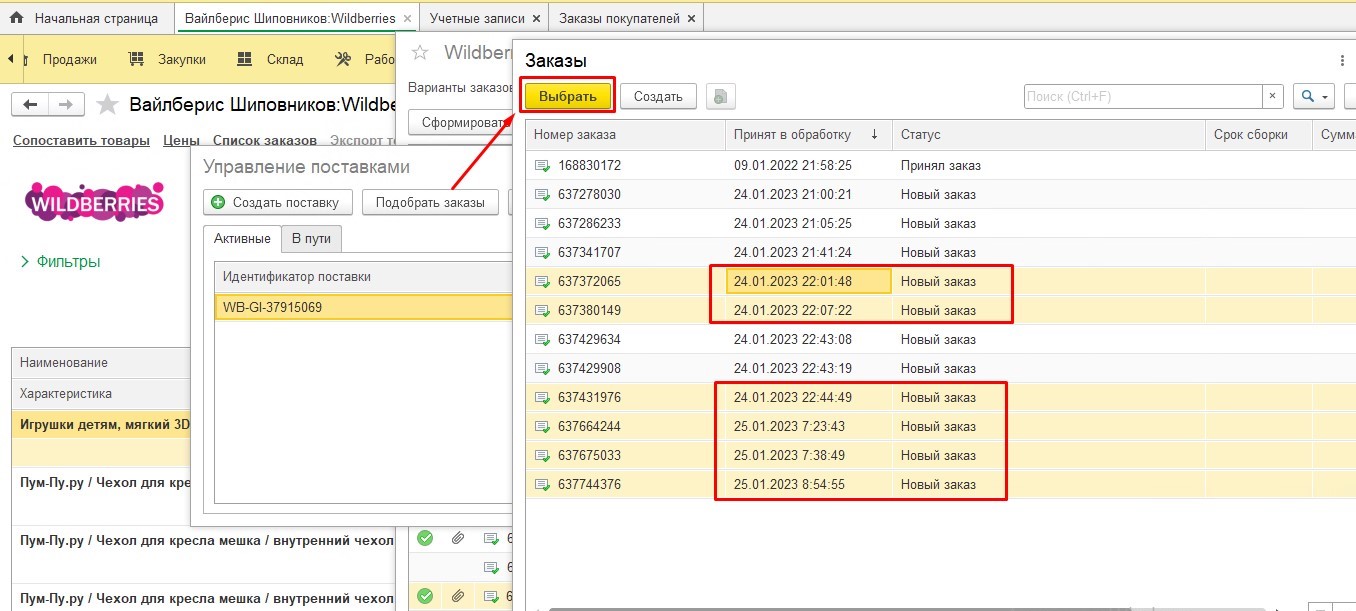This screenshot has width=1356, height=611.
Task: Click the yellow Выбрать button
Action: click(x=567, y=97)
